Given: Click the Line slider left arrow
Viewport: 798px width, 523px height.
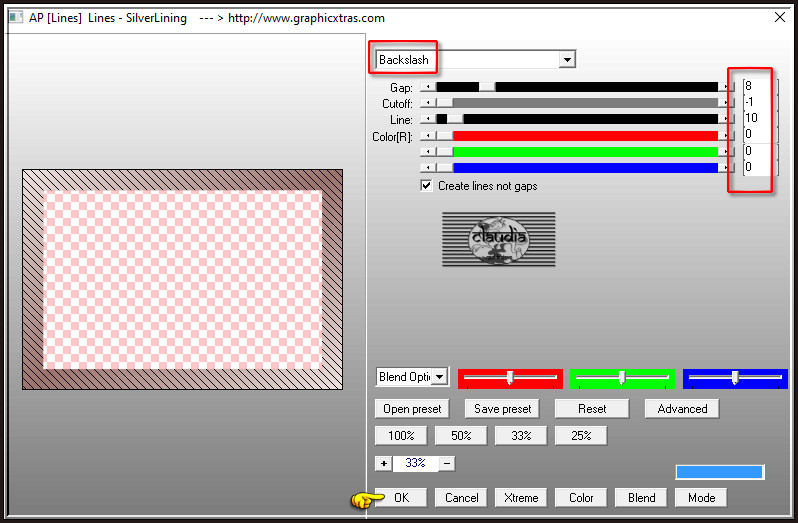Looking at the screenshot, I should tap(428, 119).
